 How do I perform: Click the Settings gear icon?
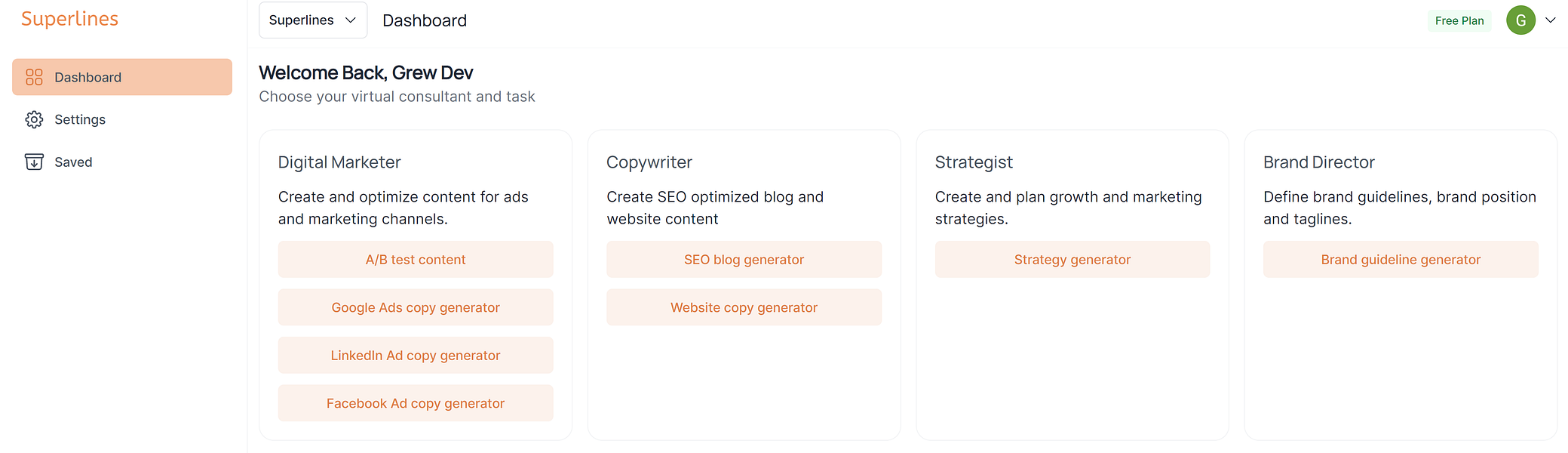point(34,119)
